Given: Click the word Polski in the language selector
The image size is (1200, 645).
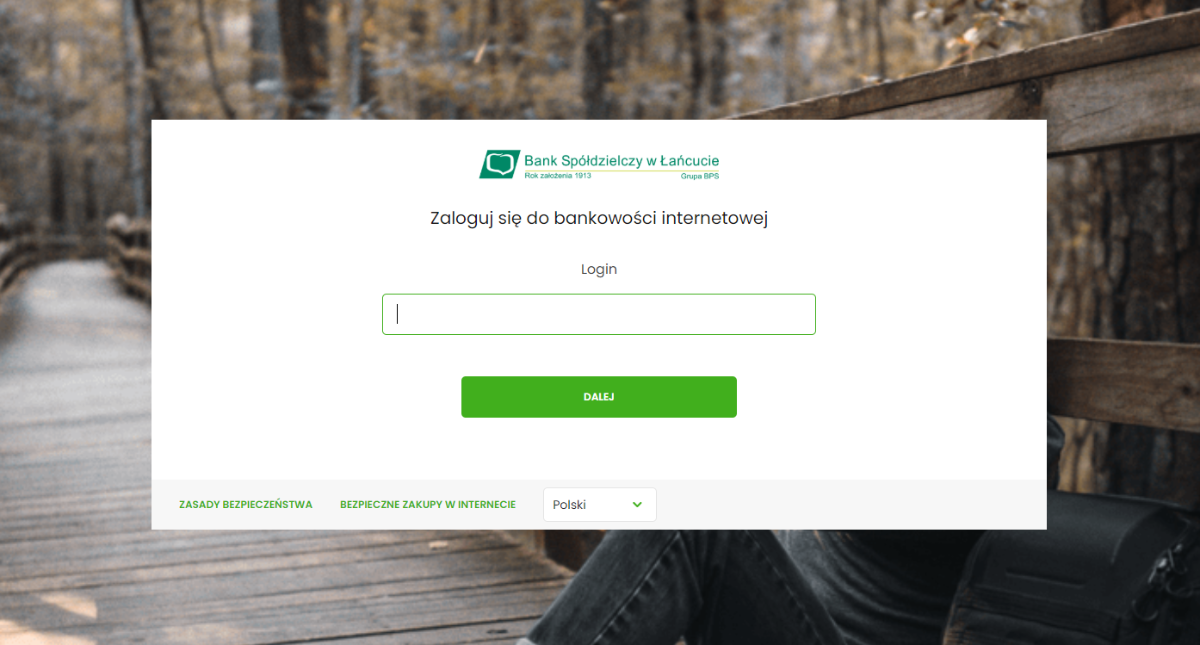Looking at the screenshot, I should tap(569, 505).
